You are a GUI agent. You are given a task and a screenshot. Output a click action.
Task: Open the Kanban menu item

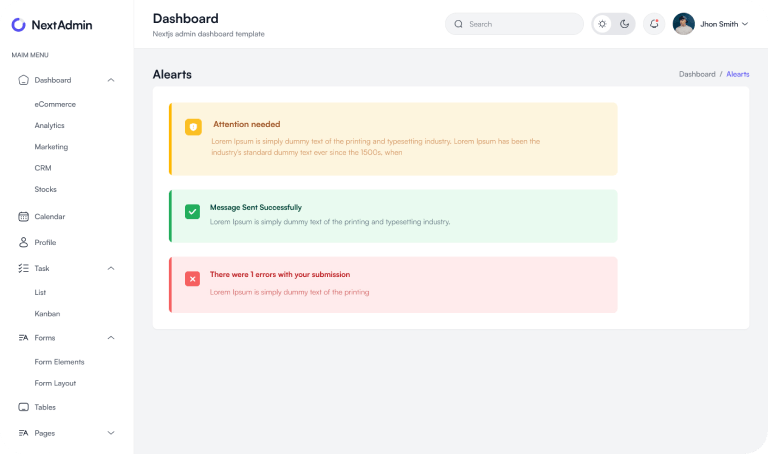(47, 313)
